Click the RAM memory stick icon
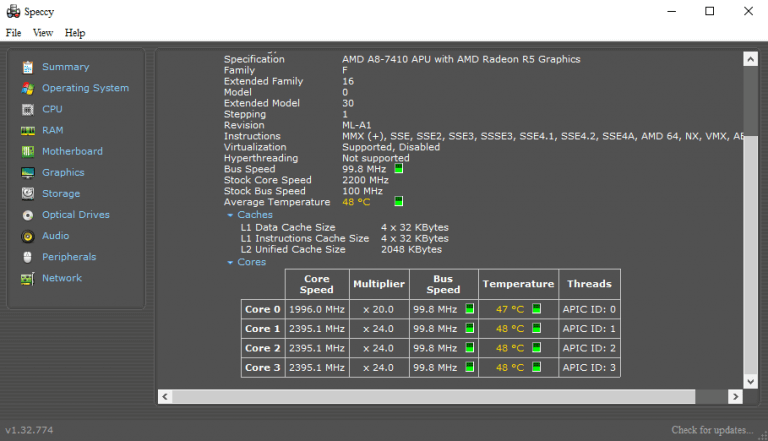Screen dimensions: 768x441 [x=28, y=130]
